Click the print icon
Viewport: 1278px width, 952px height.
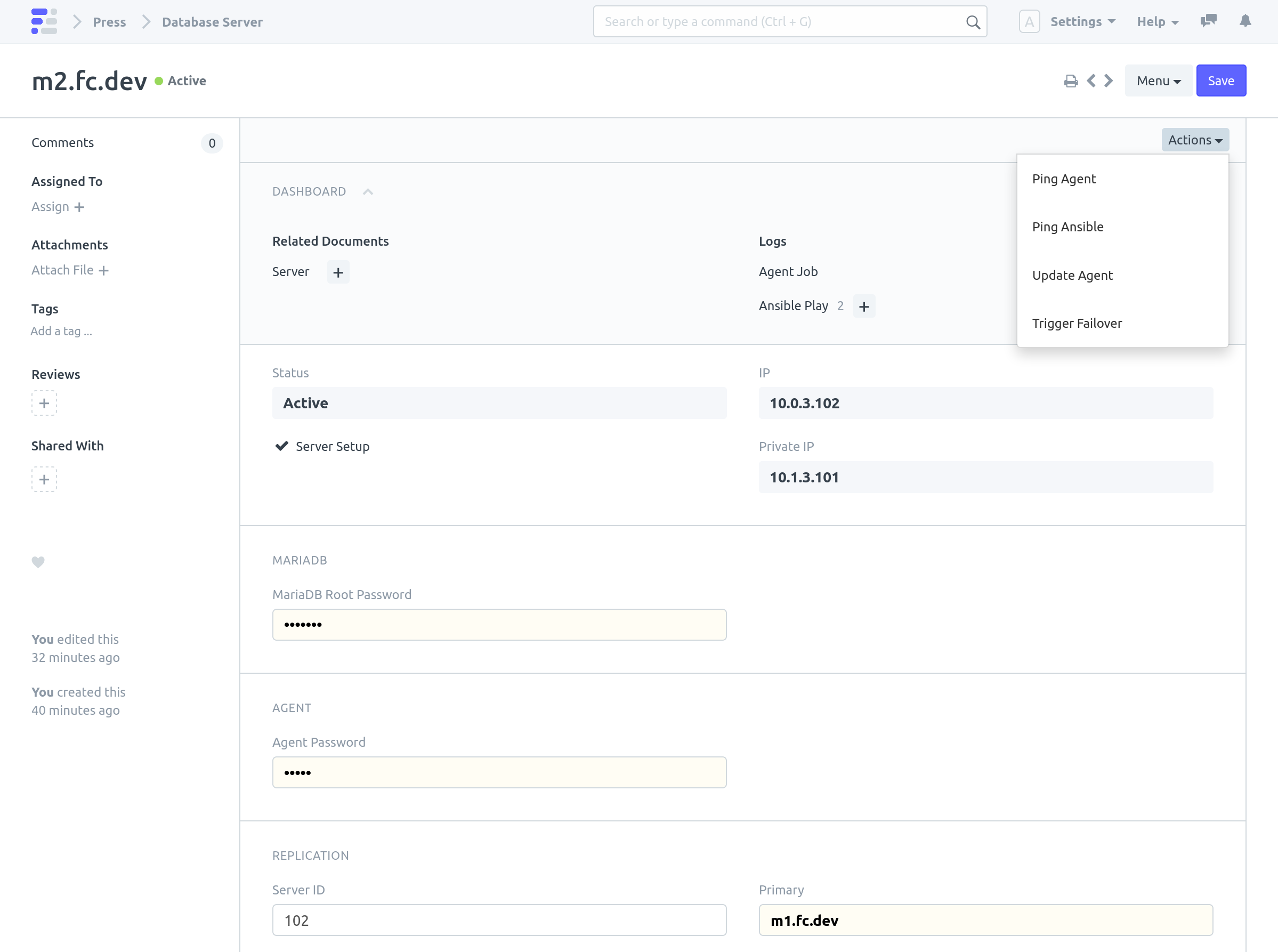click(x=1071, y=80)
